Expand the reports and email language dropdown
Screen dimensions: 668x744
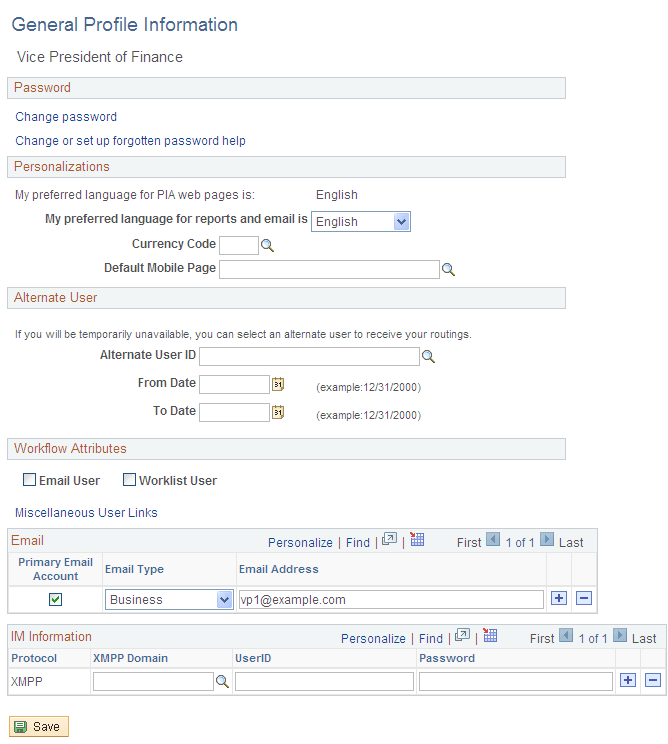[x=402, y=222]
